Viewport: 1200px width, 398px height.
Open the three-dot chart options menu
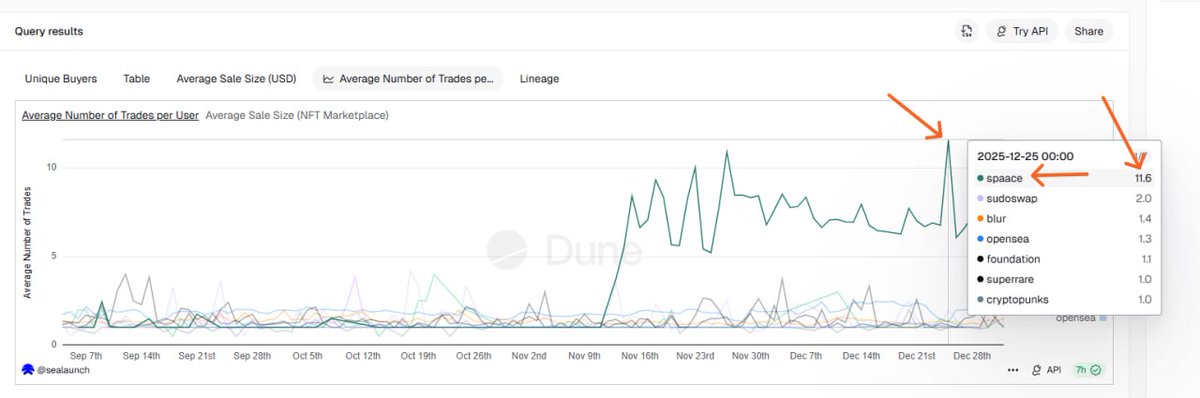(1013, 369)
